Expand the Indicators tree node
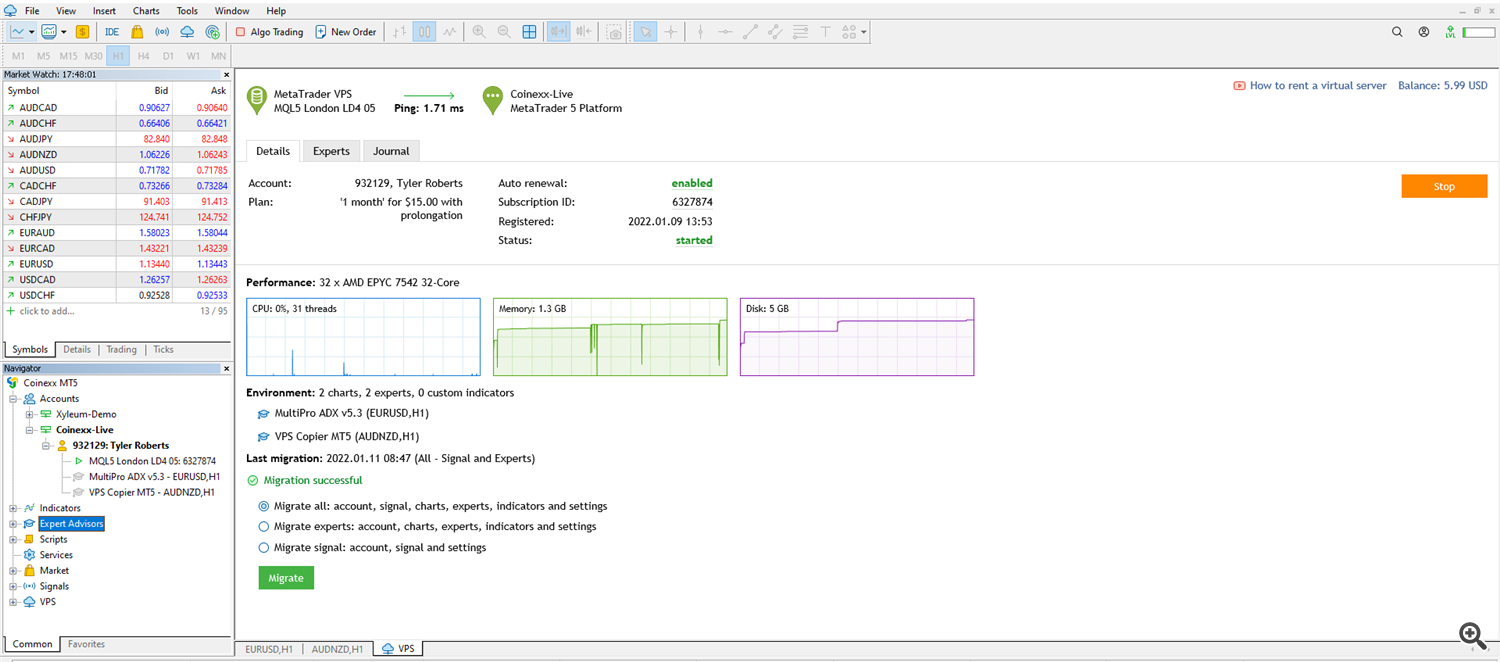 pos(14,508)
